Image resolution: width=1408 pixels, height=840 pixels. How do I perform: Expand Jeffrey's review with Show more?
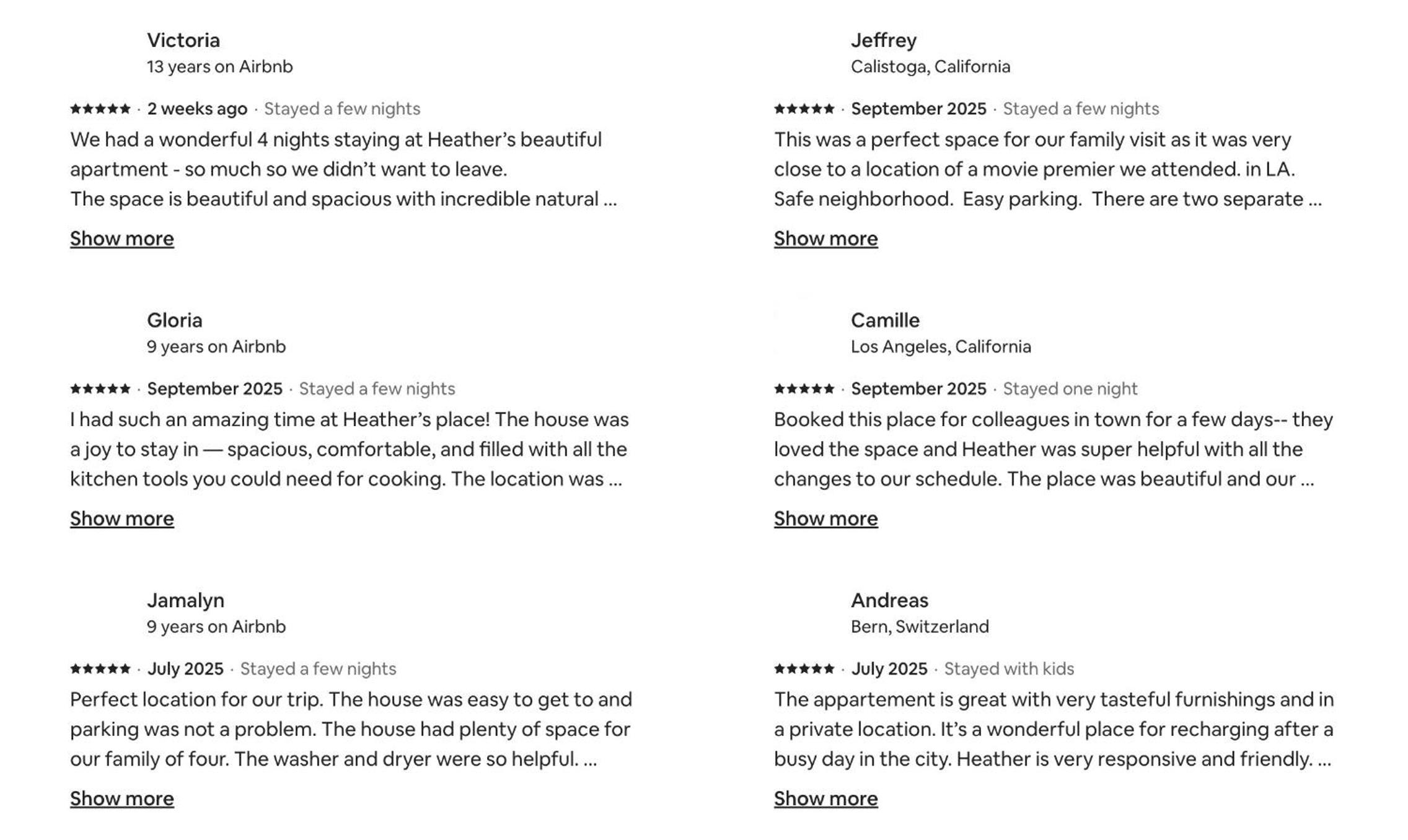tap(825, 238)
